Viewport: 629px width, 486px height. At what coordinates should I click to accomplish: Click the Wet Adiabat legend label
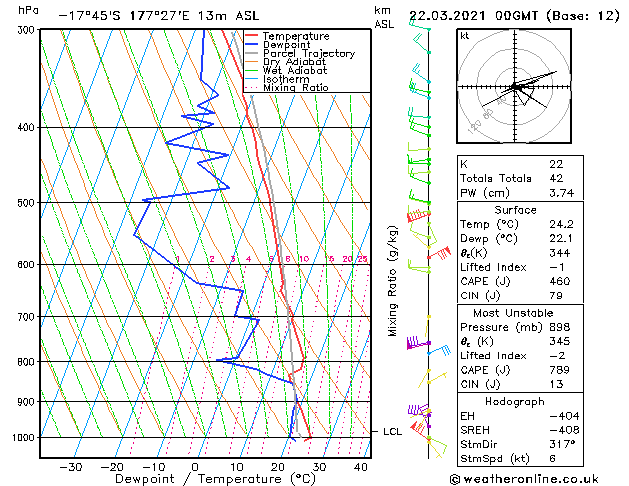pos(295,70)
